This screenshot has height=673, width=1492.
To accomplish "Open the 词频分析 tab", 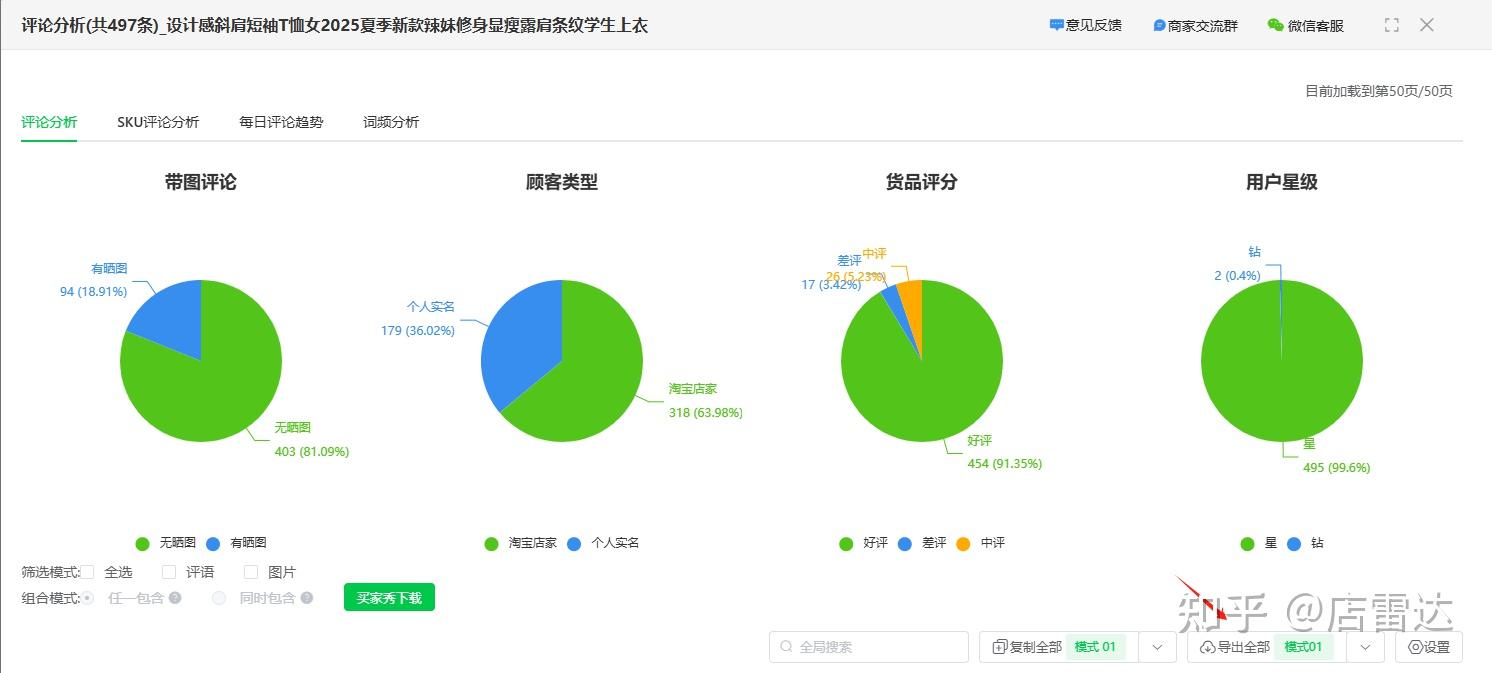I will point(391,122).
